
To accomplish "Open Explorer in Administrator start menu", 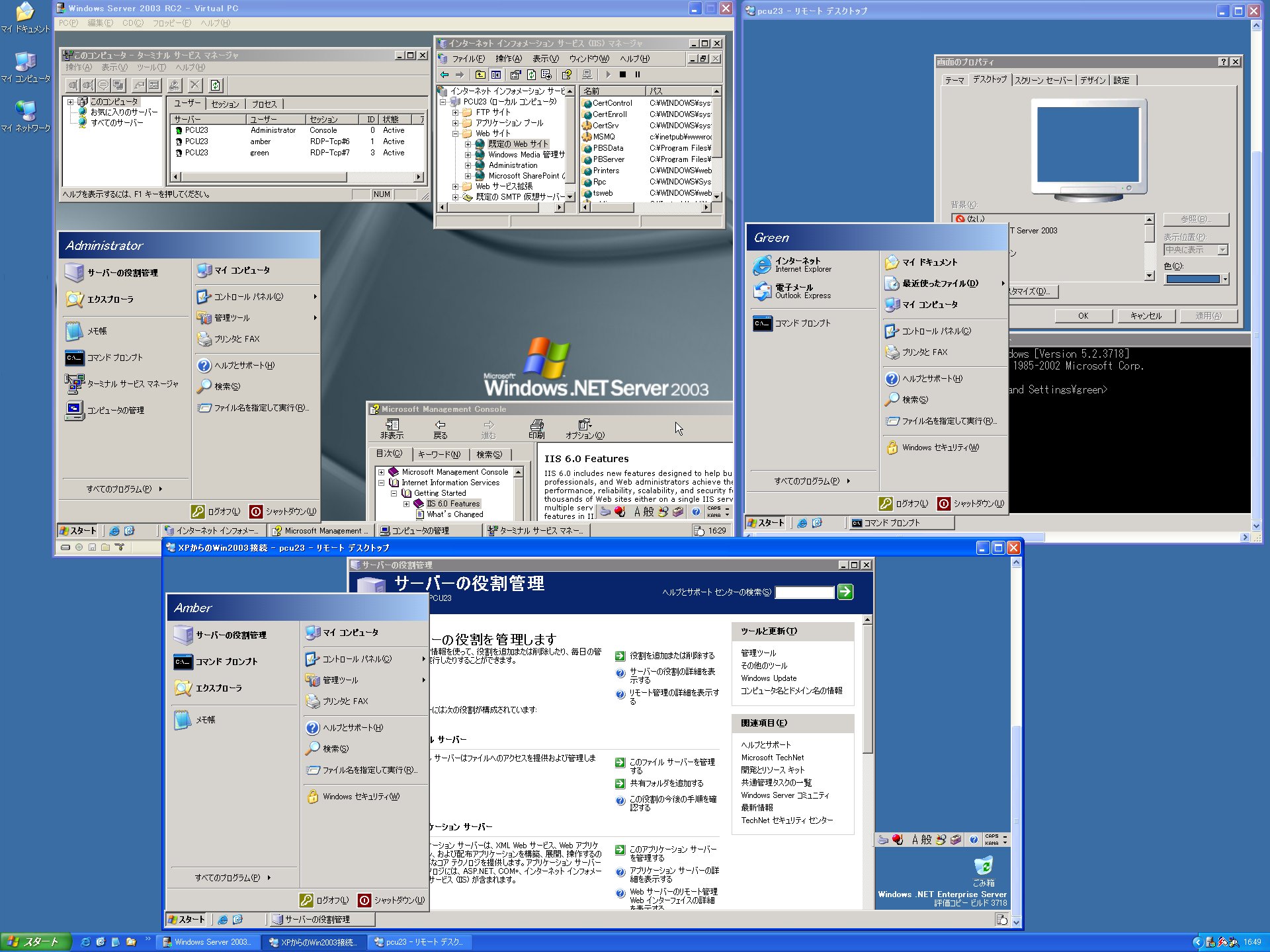I will [x=99, y=299].
